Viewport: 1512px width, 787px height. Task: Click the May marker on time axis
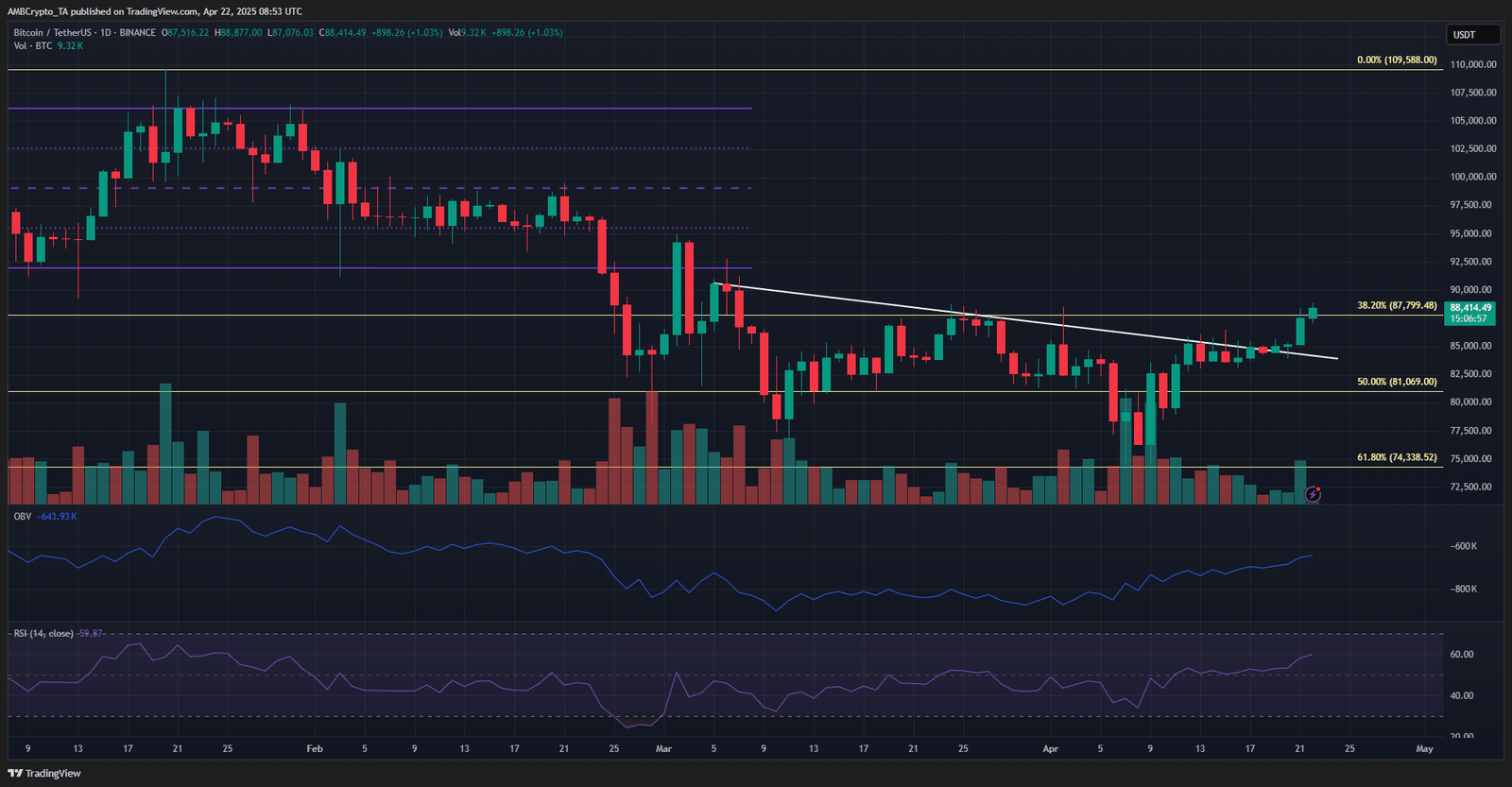pyautogui.click(x=1424, y=748)
